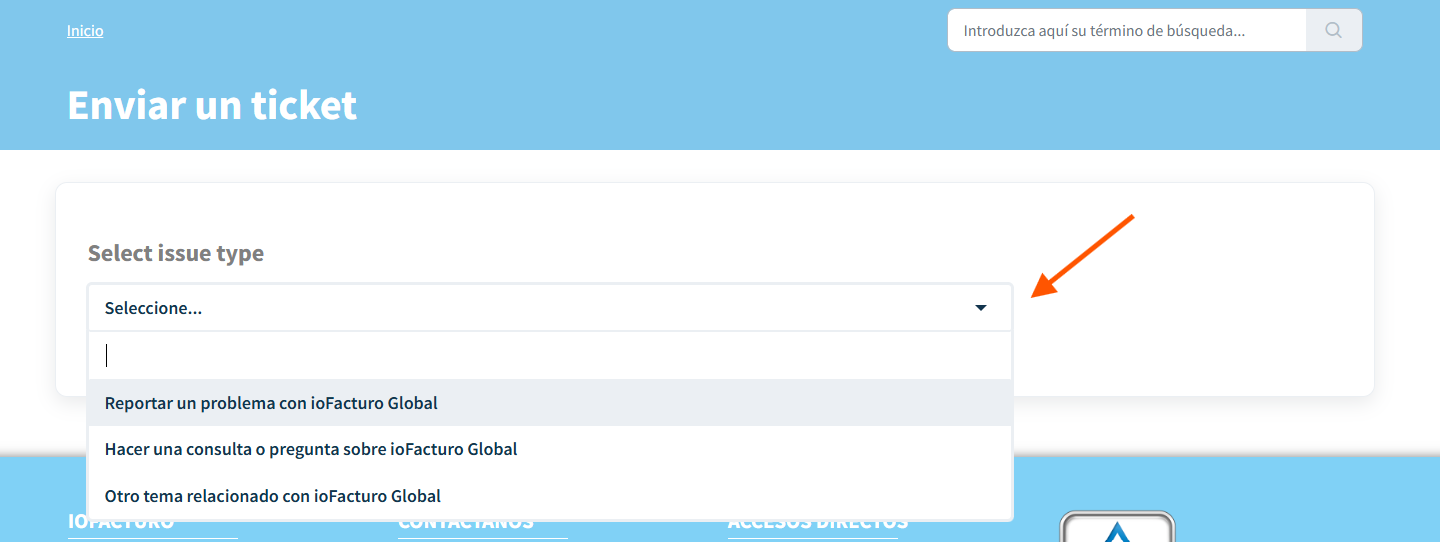Image resolution: width=1440 pixels, height=542 pixels.
Task: Focus the dropdown filter text box
Action: (550, 355)
